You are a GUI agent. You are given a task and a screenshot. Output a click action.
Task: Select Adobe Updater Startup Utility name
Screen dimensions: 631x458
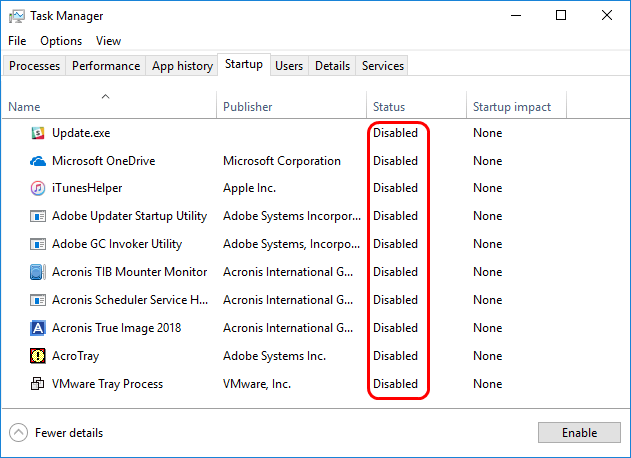click(x=130, y=216)
